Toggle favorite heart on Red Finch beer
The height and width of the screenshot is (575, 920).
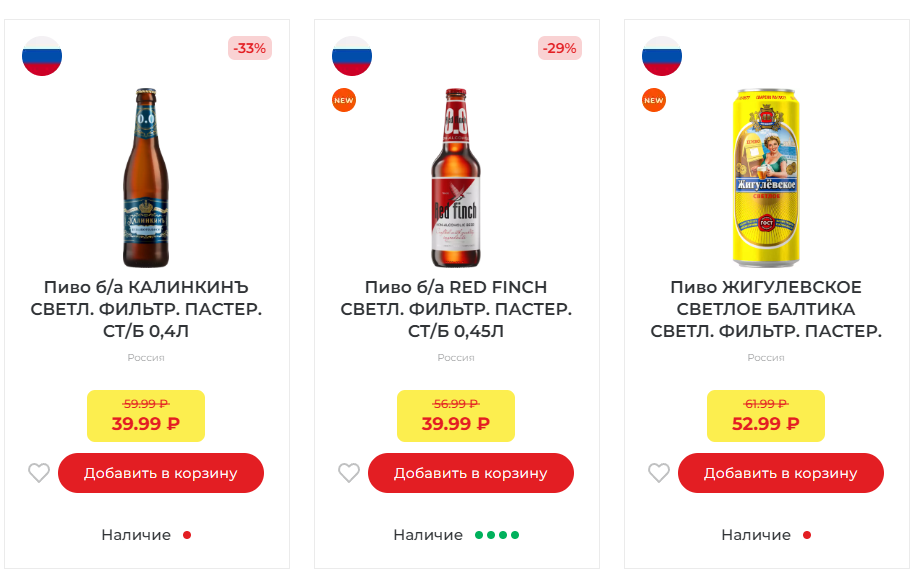point(349,473)
